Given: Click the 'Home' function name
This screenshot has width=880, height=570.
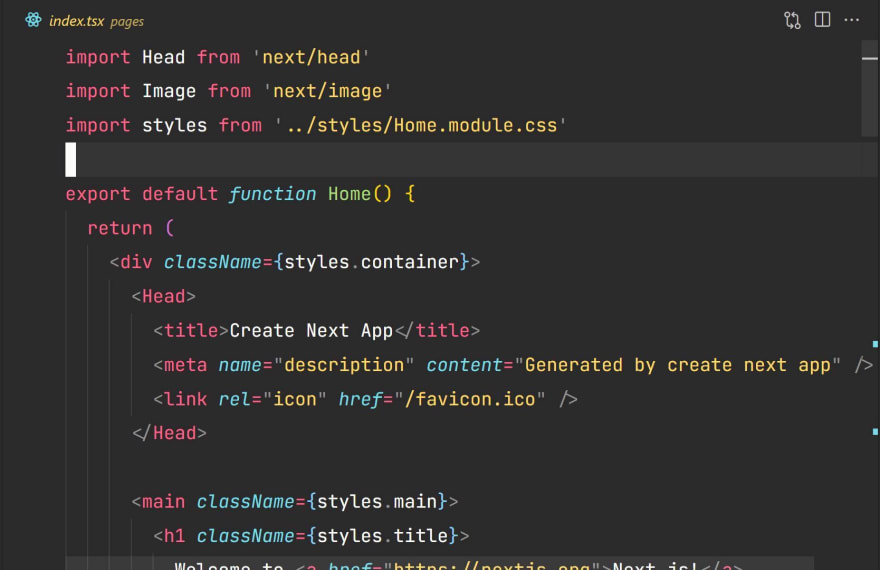Looking at the screenshot, I should pyautogui.click(x=349, y=194).
